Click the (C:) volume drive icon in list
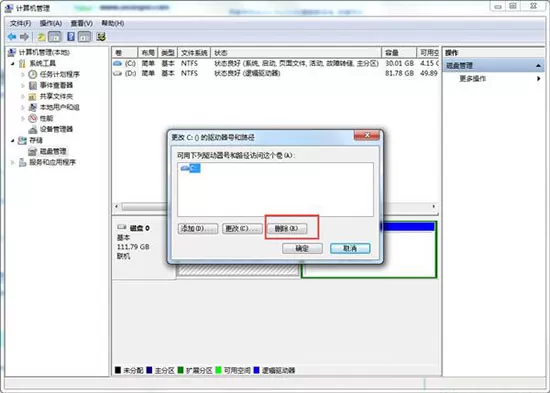Screen dimensions: 550x393 (118, 64)
